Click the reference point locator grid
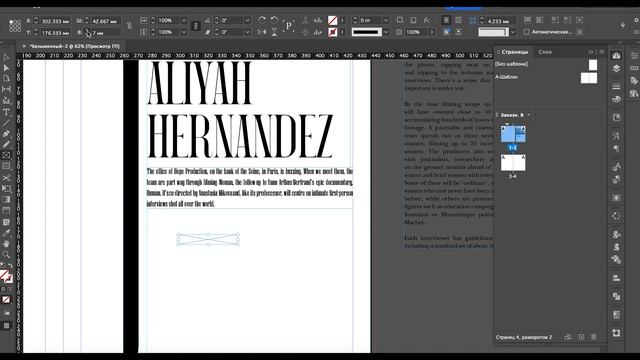Viewport: 640px width, 360px height. pyautogui.click(x=15, y=26)
